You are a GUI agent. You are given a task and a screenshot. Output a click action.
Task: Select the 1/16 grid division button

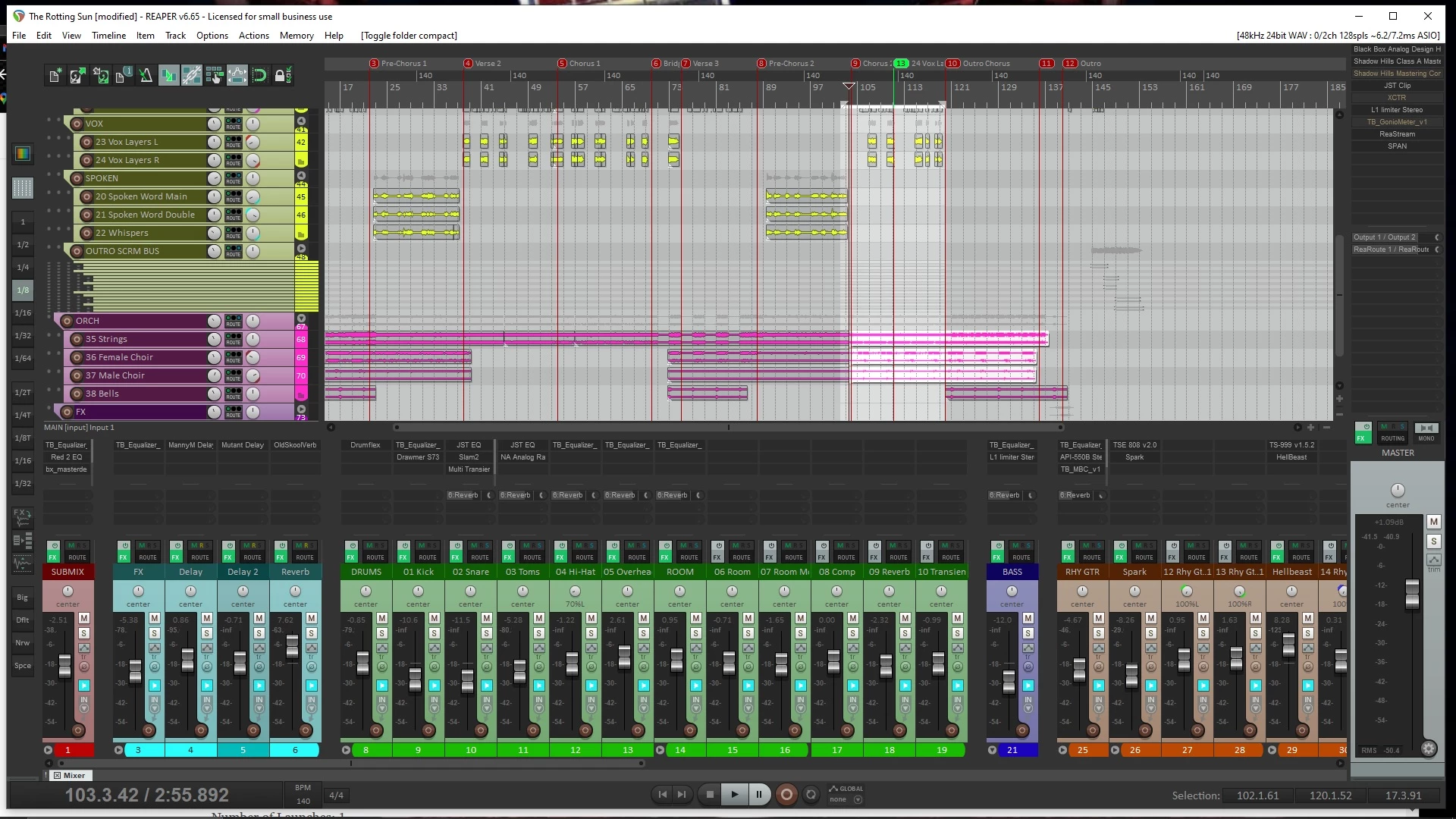(23, 312)
